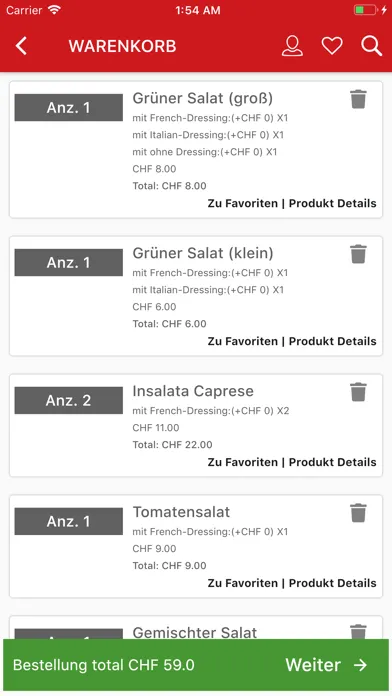392x696 pixels.
Task: Open the Insalata Caprese item title
Action: (x=193, y=391)
